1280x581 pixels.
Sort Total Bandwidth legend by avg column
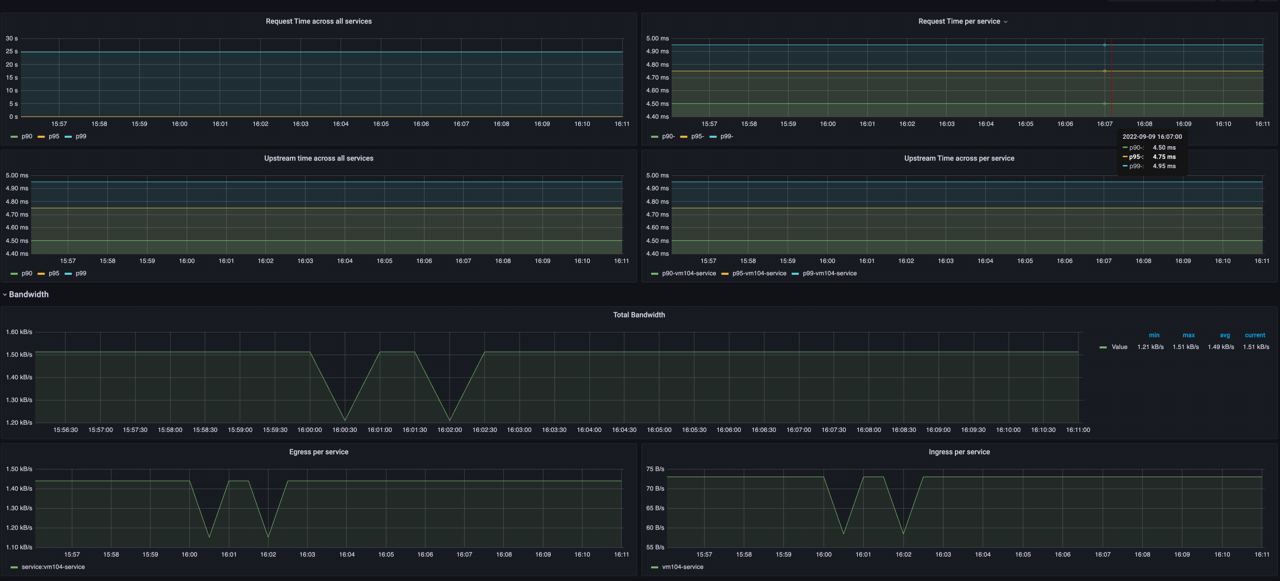[x=1225, y=335]
